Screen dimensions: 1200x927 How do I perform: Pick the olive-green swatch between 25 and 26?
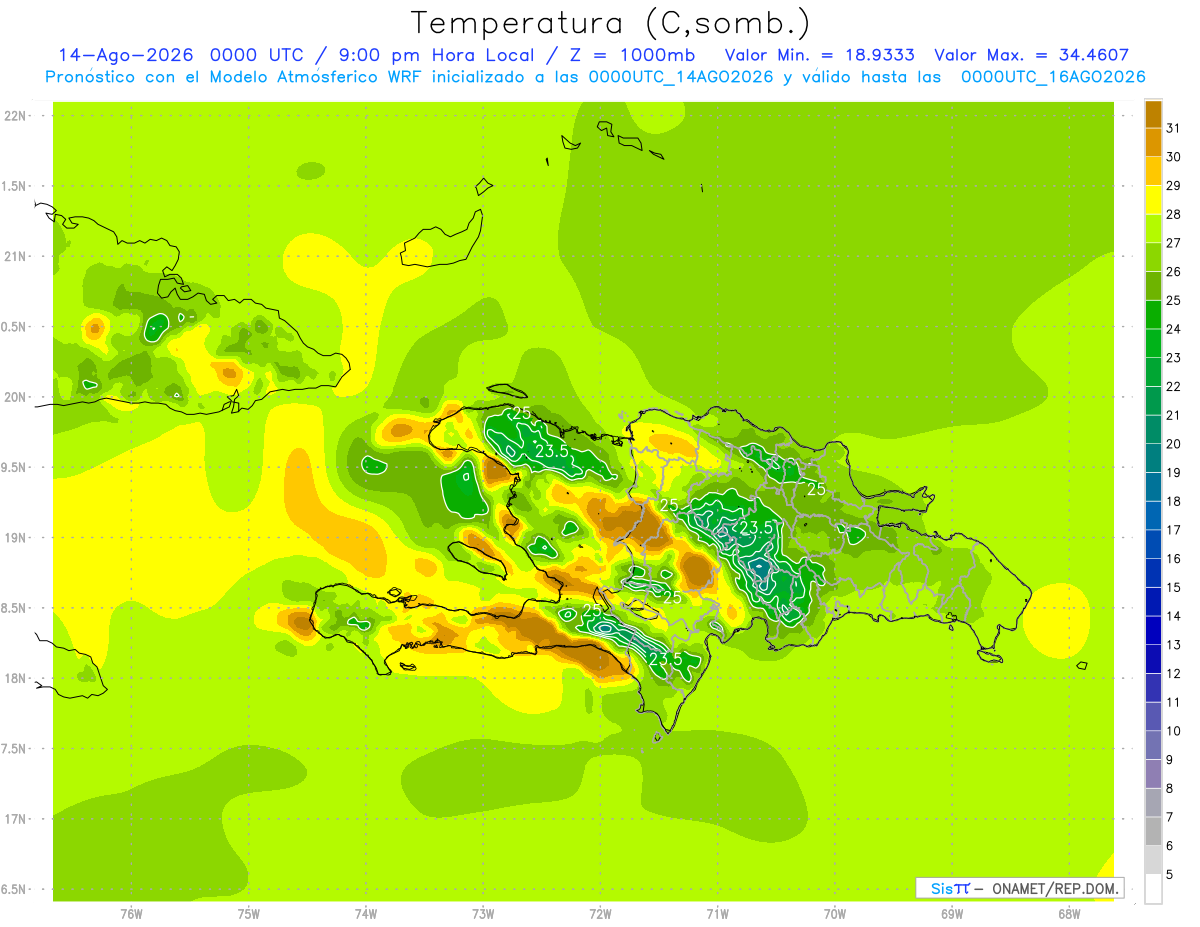click(x=1153, y=286)
